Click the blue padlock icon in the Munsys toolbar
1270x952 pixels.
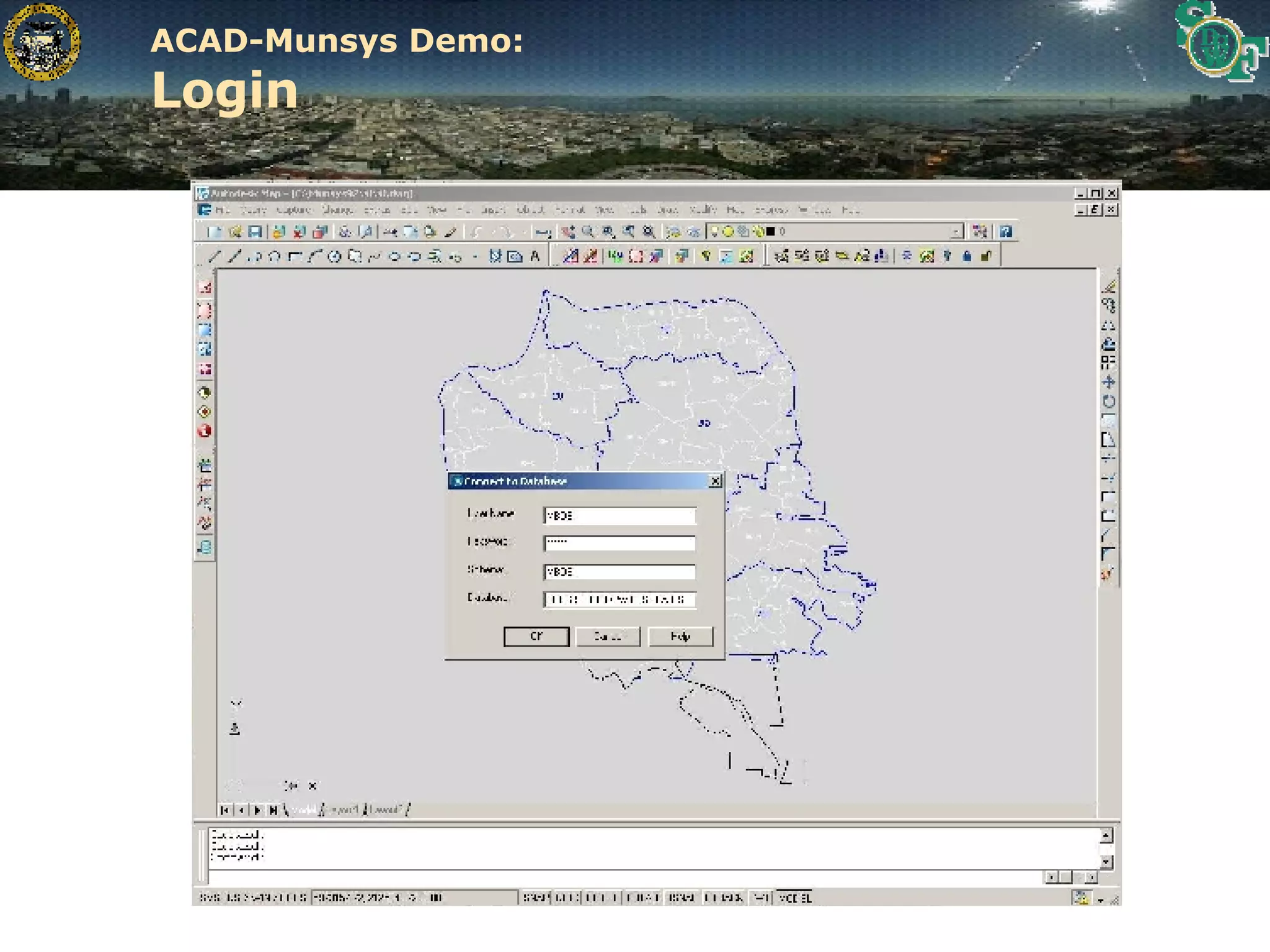coord(967,256)
